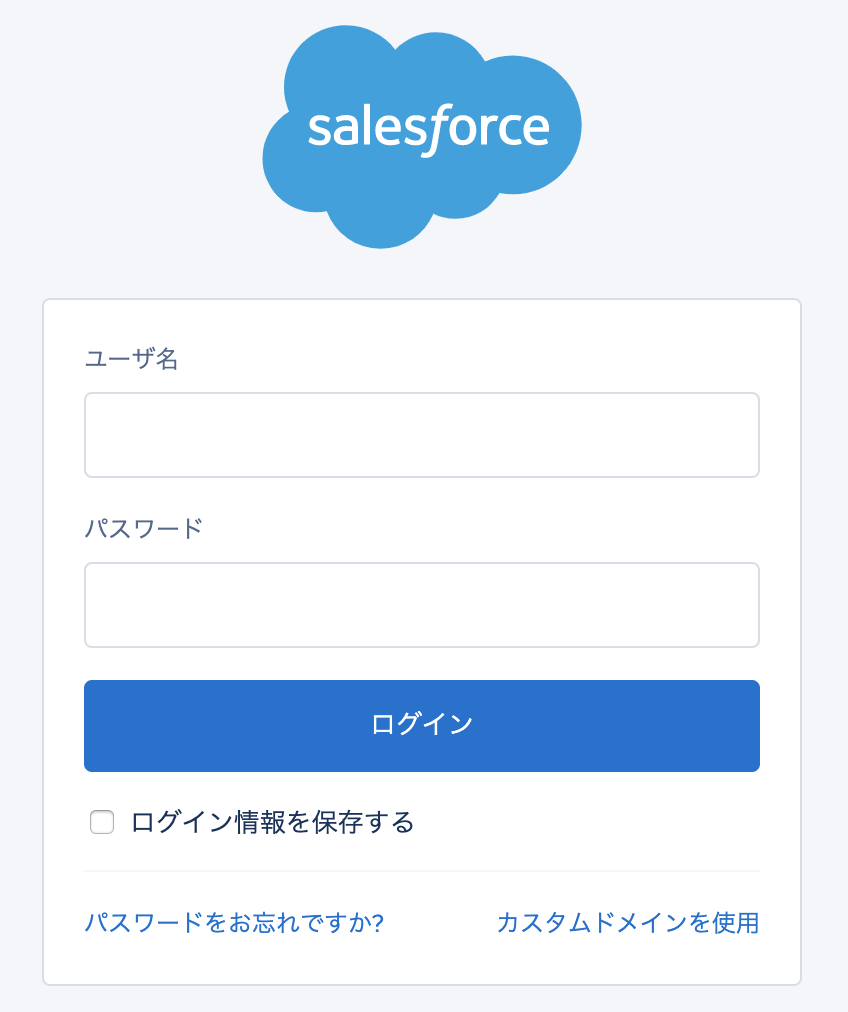
Task: Place cursor in the empty field under ユーザ名
Action: [x=422, y=435]
